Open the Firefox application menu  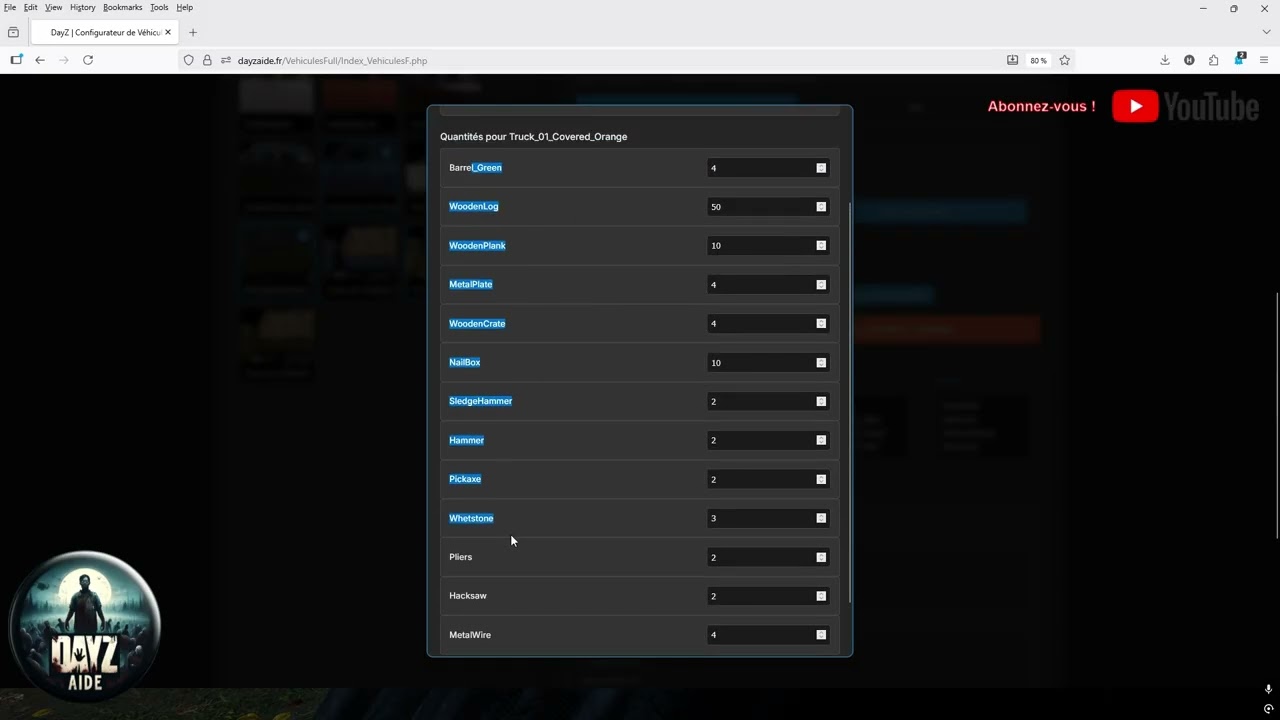(x=1264, y=60)
